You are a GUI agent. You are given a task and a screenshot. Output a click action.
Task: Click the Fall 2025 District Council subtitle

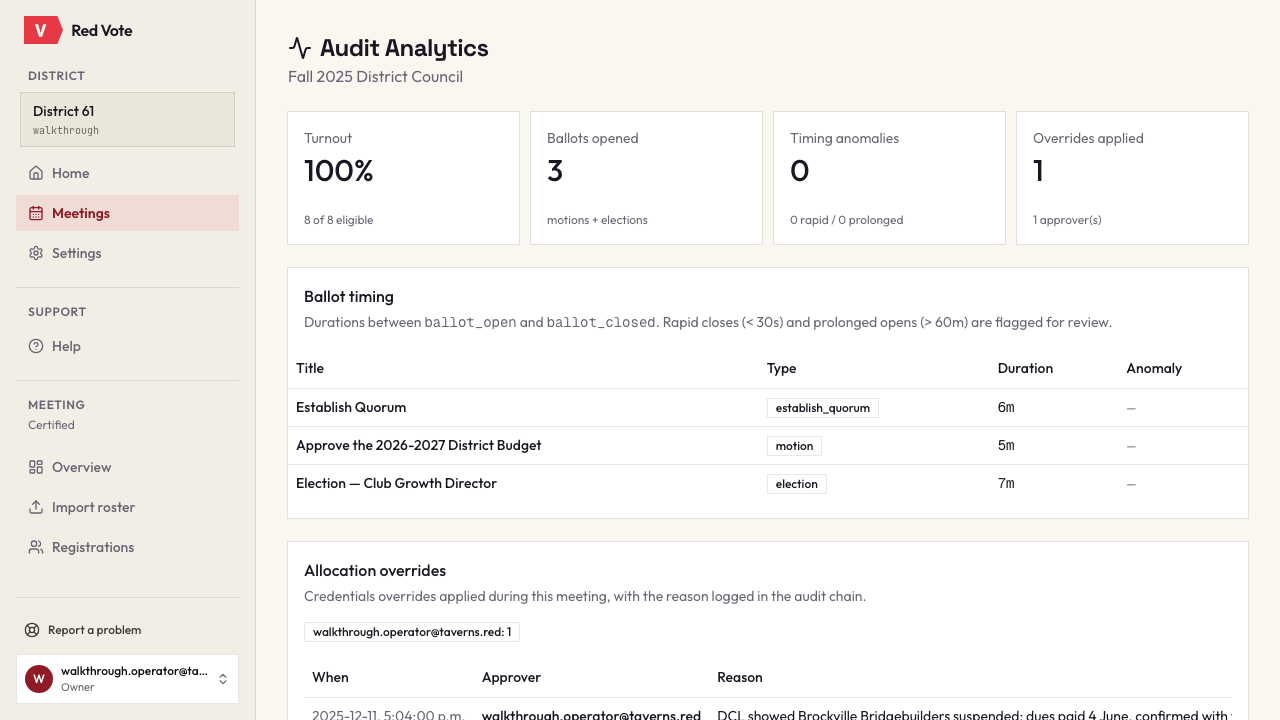point(375,76)
